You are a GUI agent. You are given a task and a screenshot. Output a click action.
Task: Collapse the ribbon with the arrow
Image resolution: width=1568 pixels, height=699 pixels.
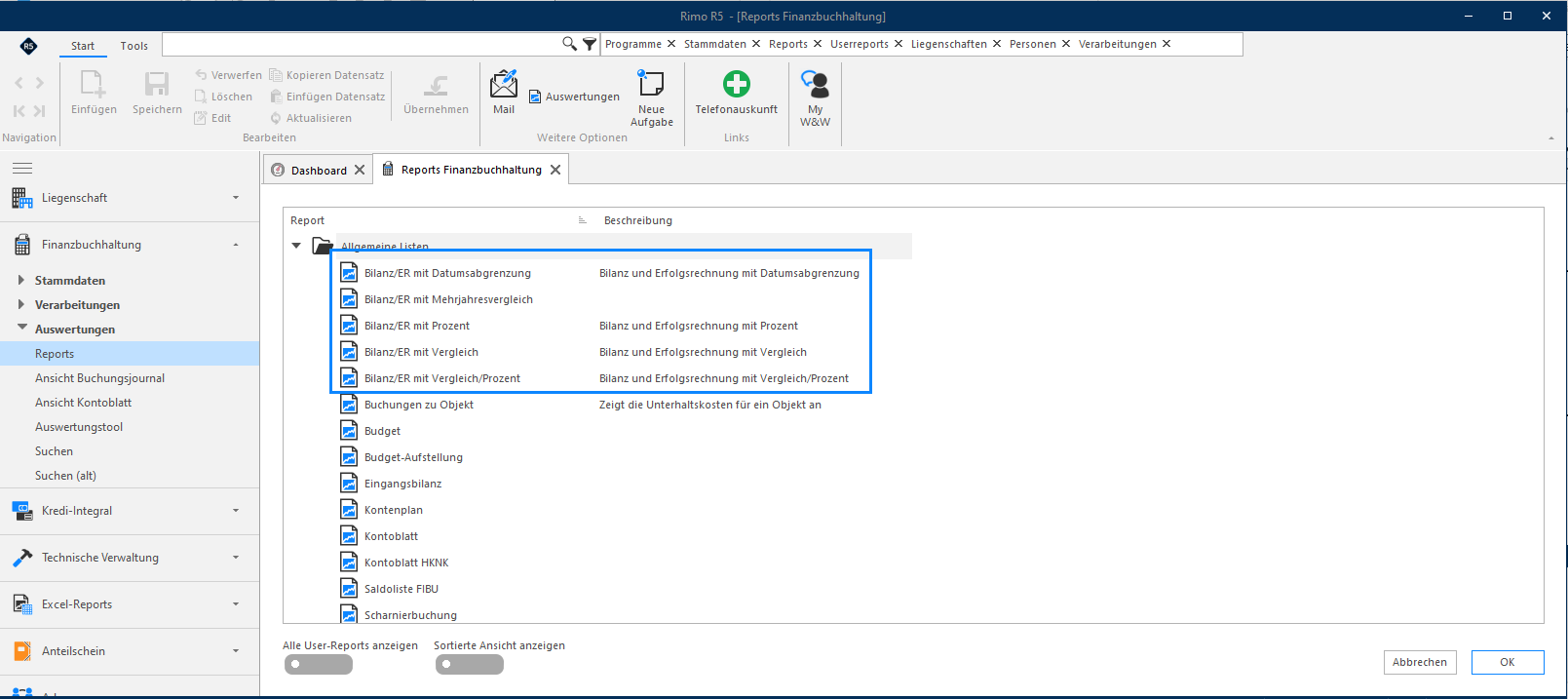[x=1551, y=137]
